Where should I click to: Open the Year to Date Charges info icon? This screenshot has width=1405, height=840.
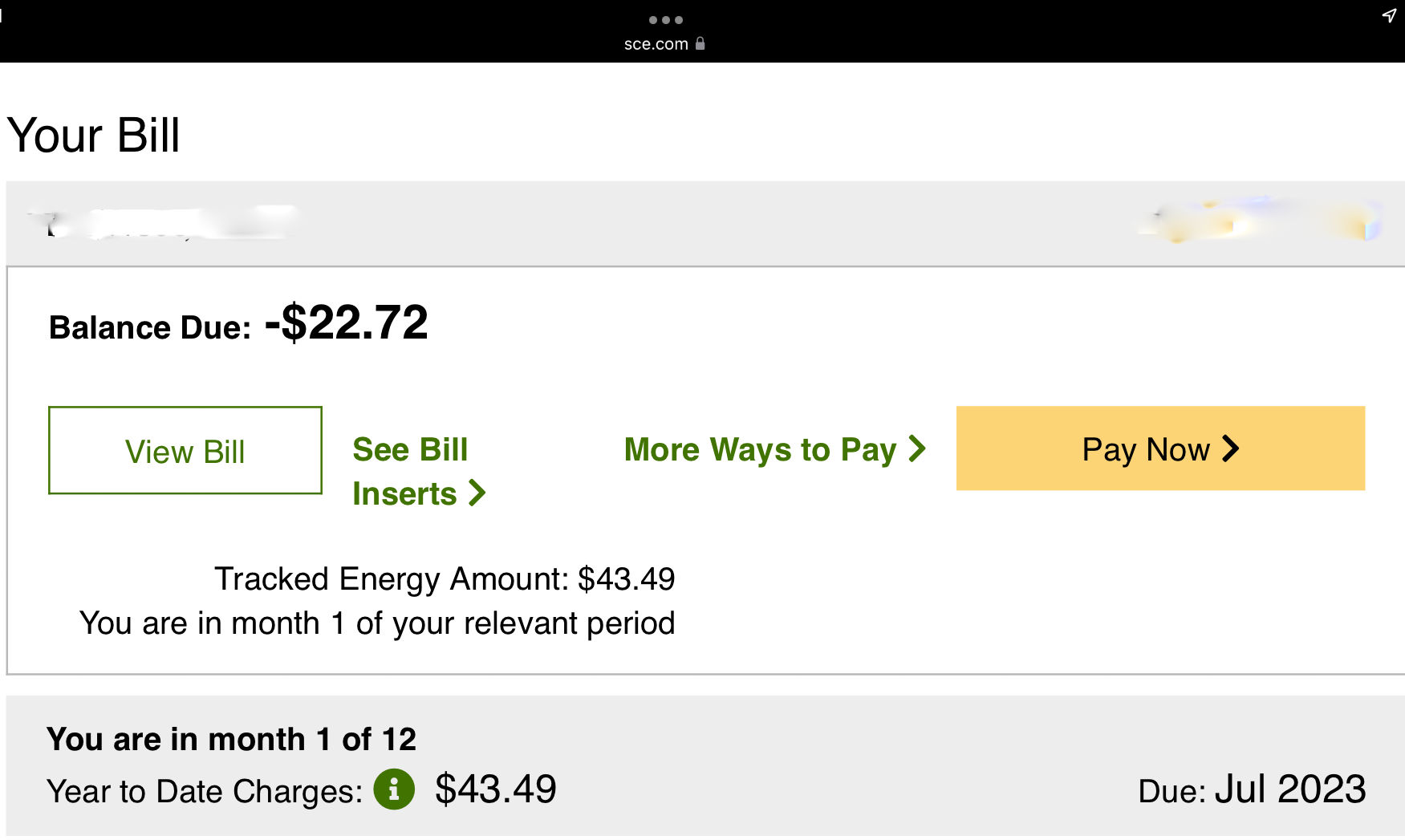394,789
